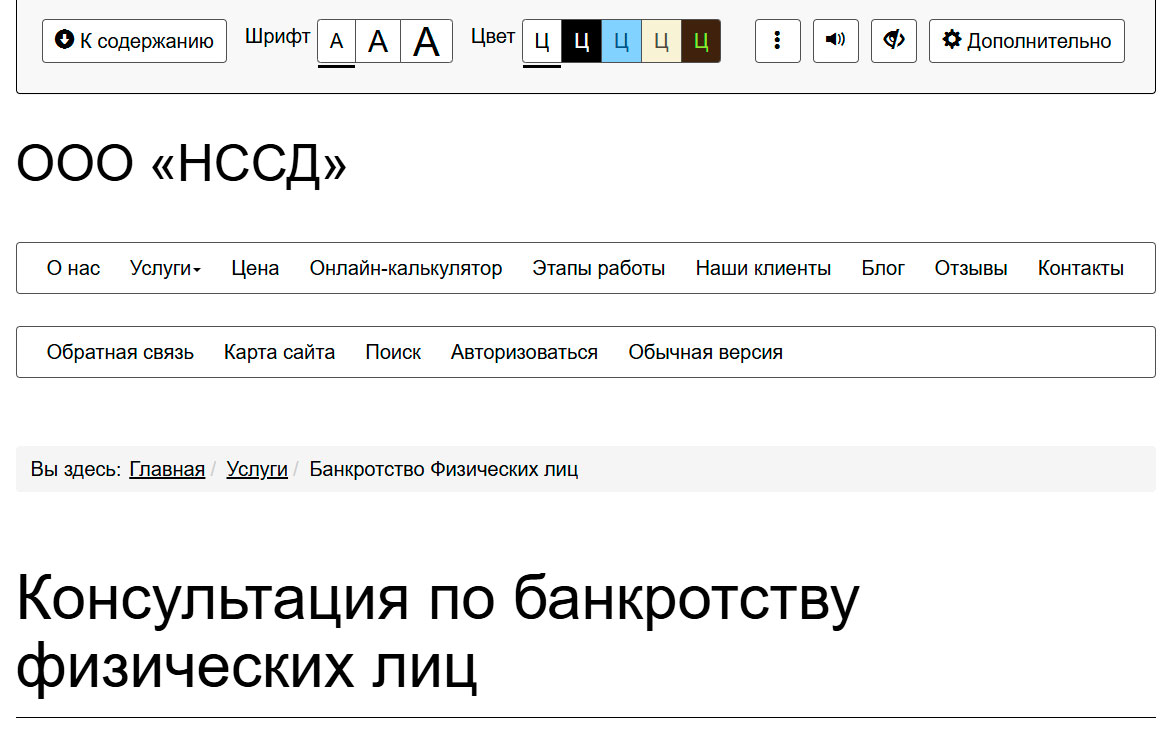Viewport: 1170px width, 749px height.
Task: Select the medium font size A
Action: pyautogui.click(x=378, y=42)
